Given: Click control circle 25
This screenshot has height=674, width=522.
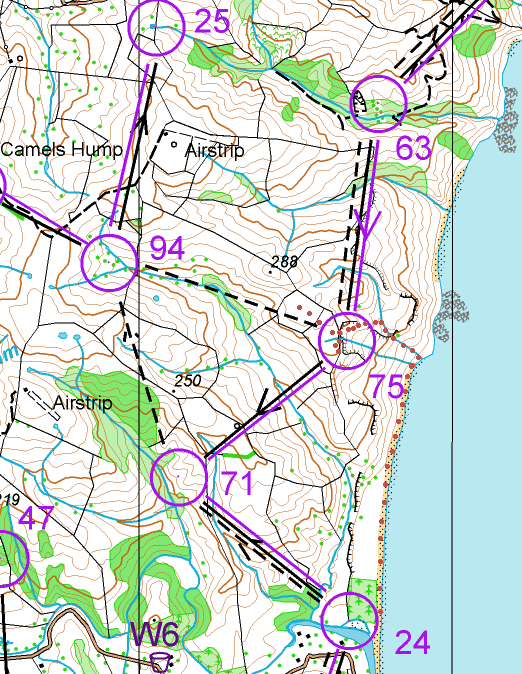Looking at the screenshot, I should [x=157, y=27].
